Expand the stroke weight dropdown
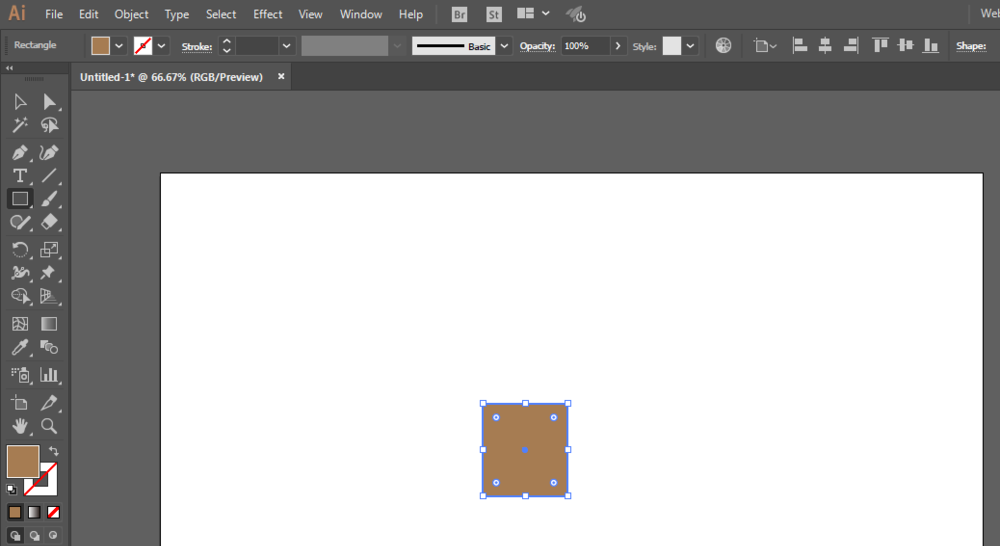1000x546 pixels. click(x=287, y=46)
